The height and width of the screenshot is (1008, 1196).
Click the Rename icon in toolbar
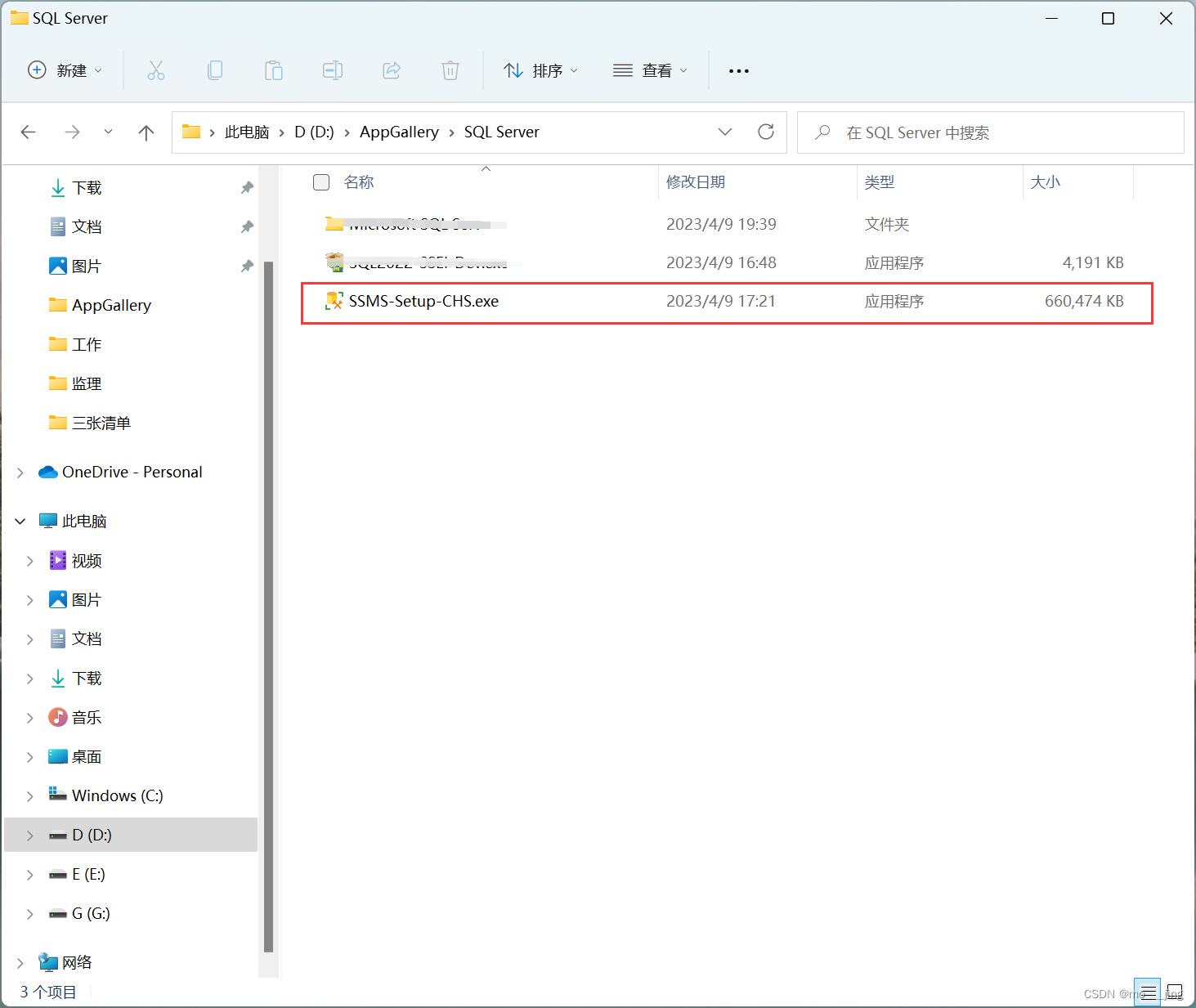click(x=333, y=70)
